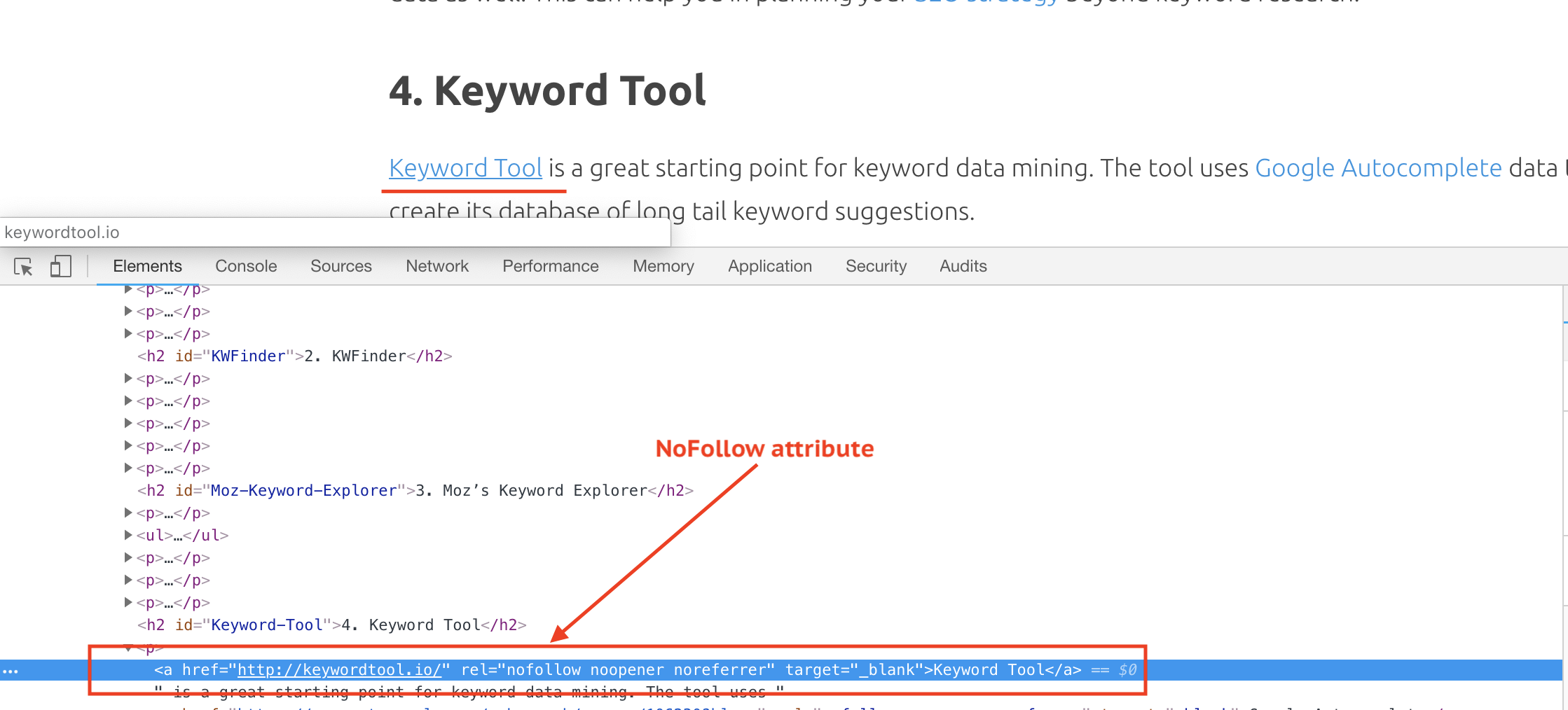Expand the p node just below the ul
The image size is (1568, 710).
click(x=128, y=558)
